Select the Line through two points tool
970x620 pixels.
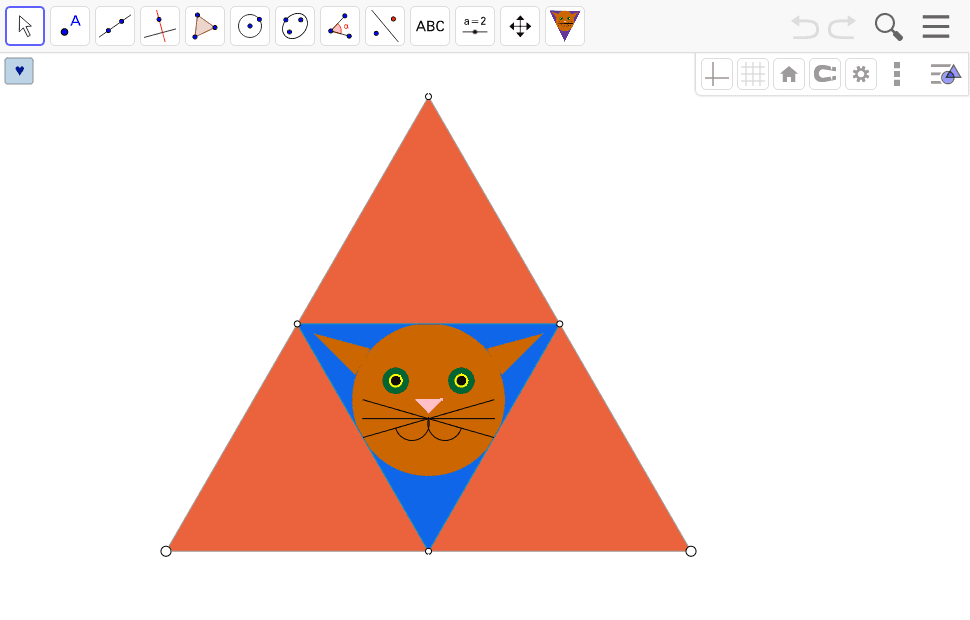[x=115, y=26]
